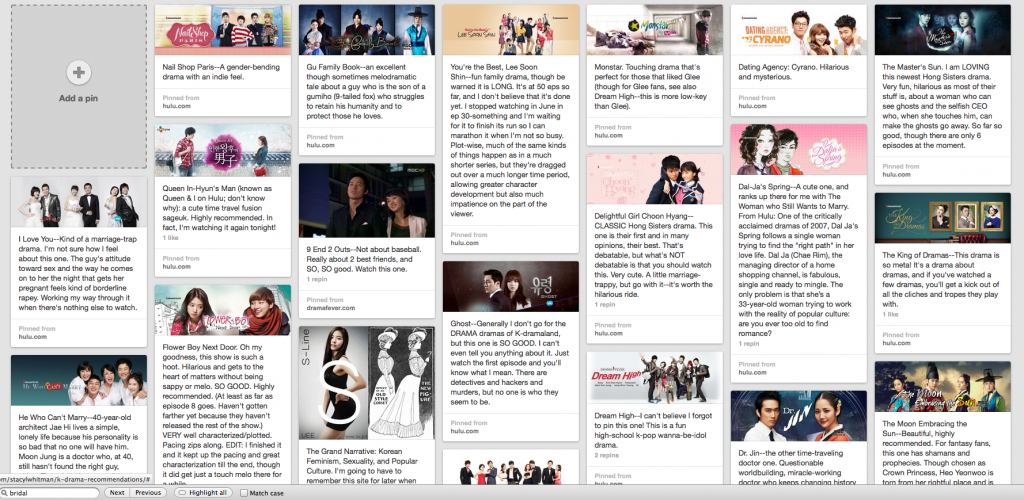Open The Moon Embracing the Sun image

[x=942, y=386]
